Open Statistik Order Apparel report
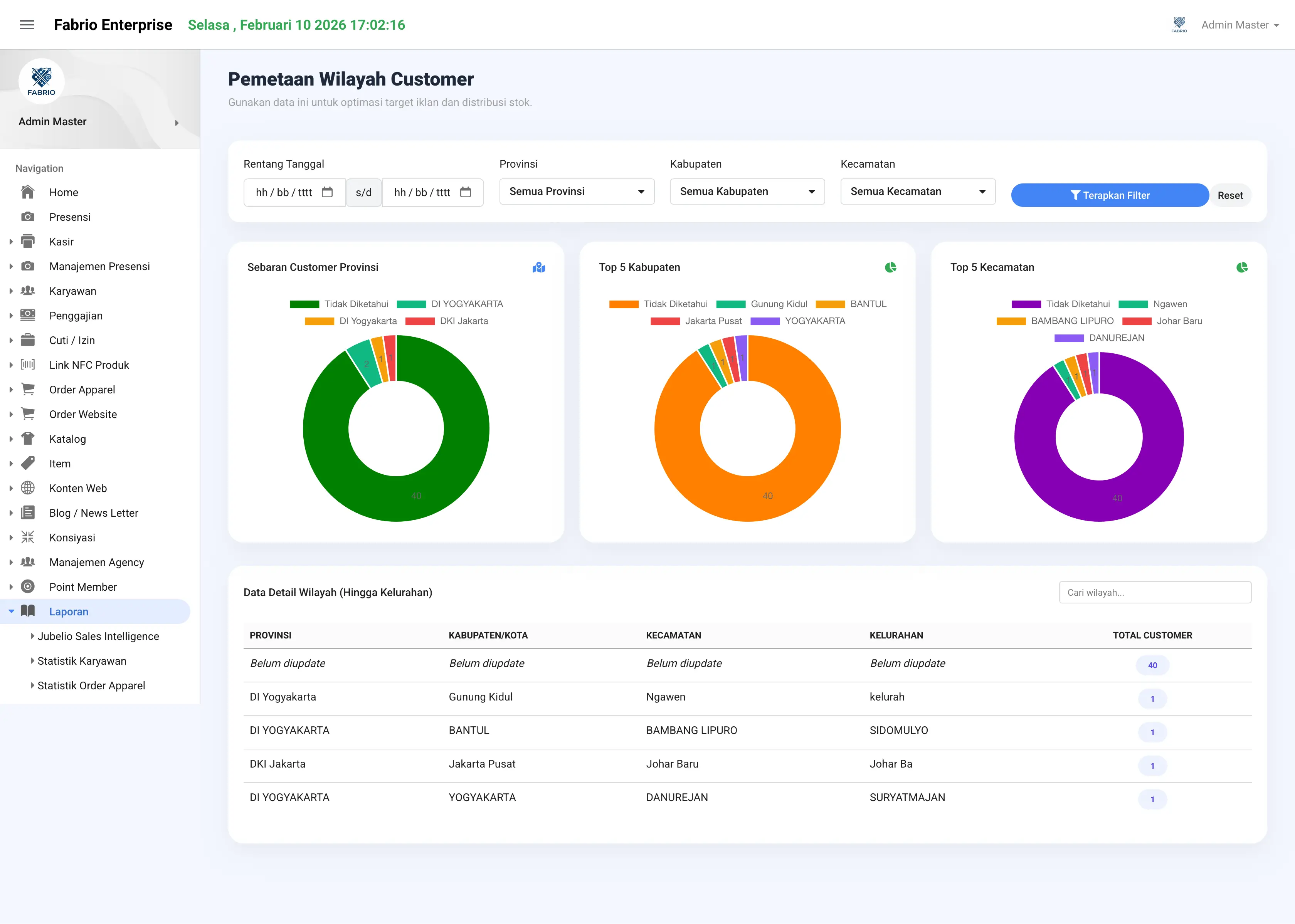This screenshot has height=924, width=1295. [91, 685]
